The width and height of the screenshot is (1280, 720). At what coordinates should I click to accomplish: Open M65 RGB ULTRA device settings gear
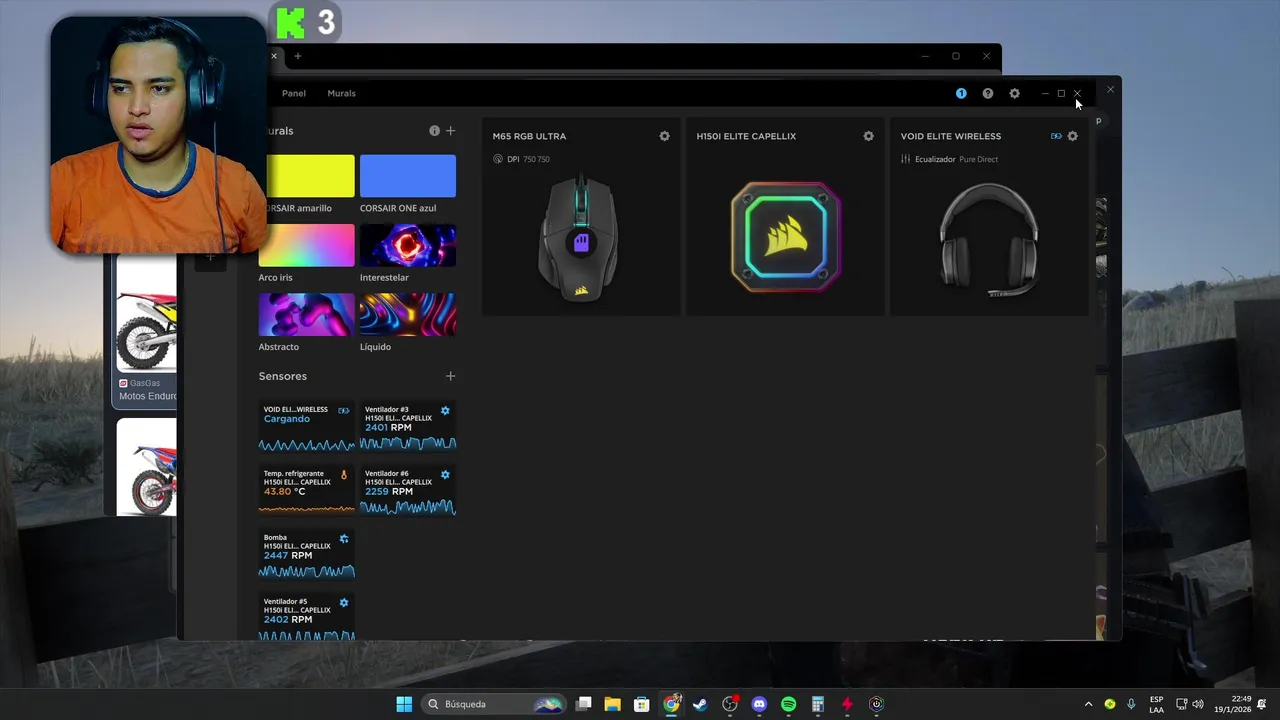click(664, 136)
